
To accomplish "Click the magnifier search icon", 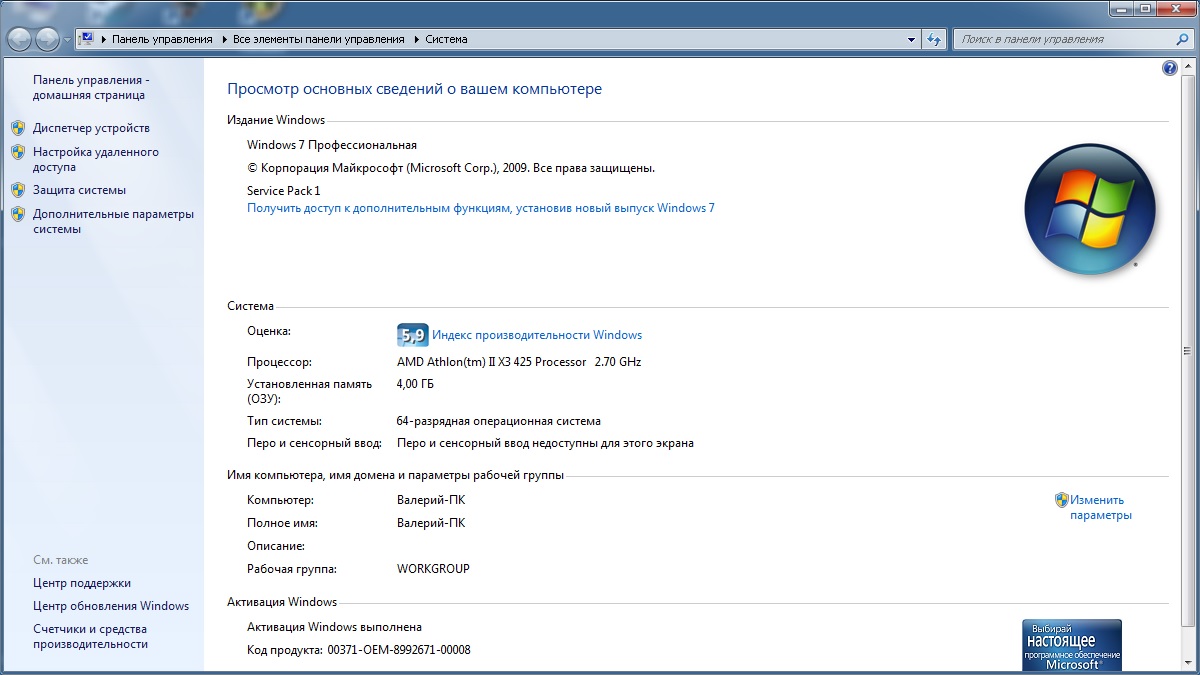I will (x=1181, y=39).
